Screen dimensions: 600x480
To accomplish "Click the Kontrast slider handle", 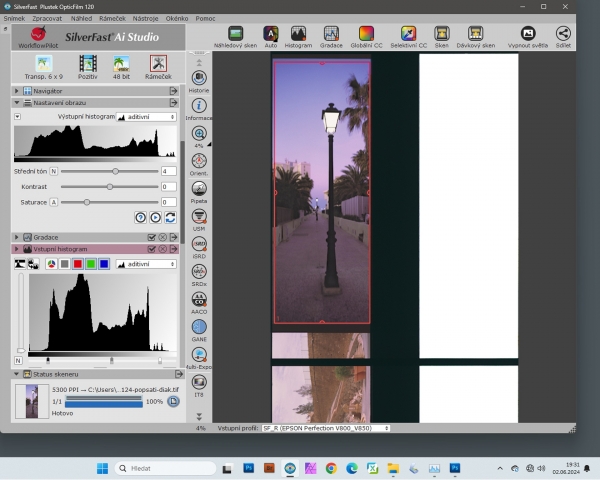I will pos(110,187).
